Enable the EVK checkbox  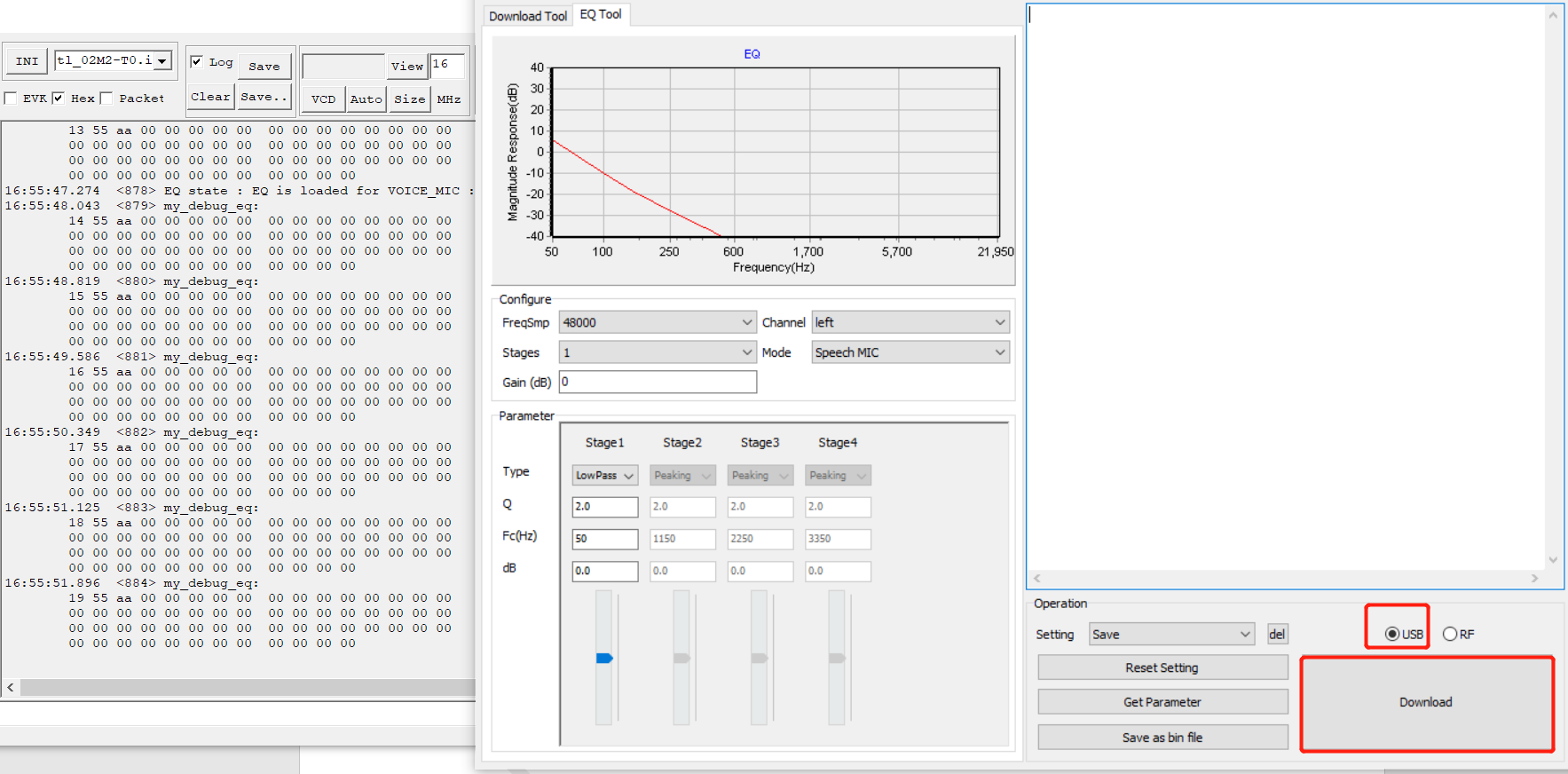[11, 99]
